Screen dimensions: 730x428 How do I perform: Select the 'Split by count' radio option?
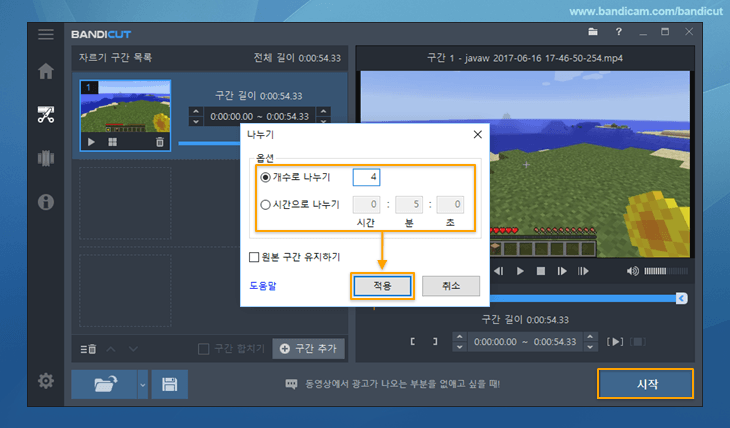[x=265, y=177]
